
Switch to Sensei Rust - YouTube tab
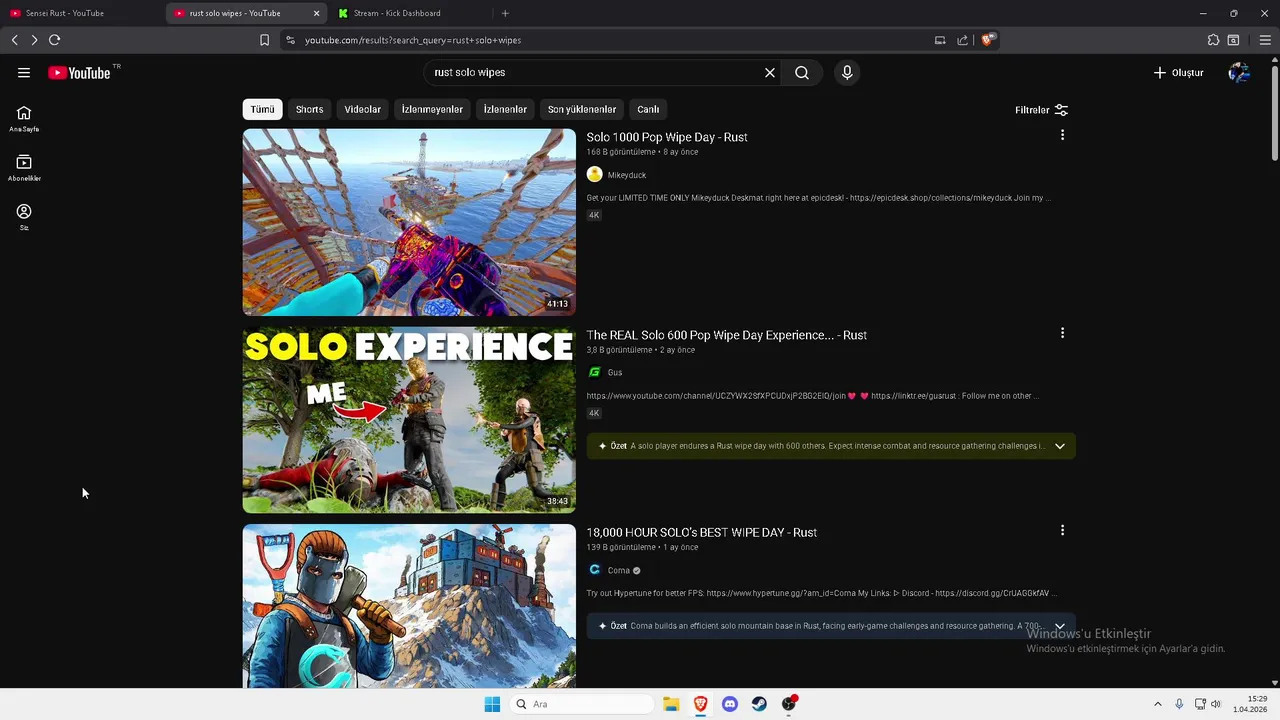80,13
